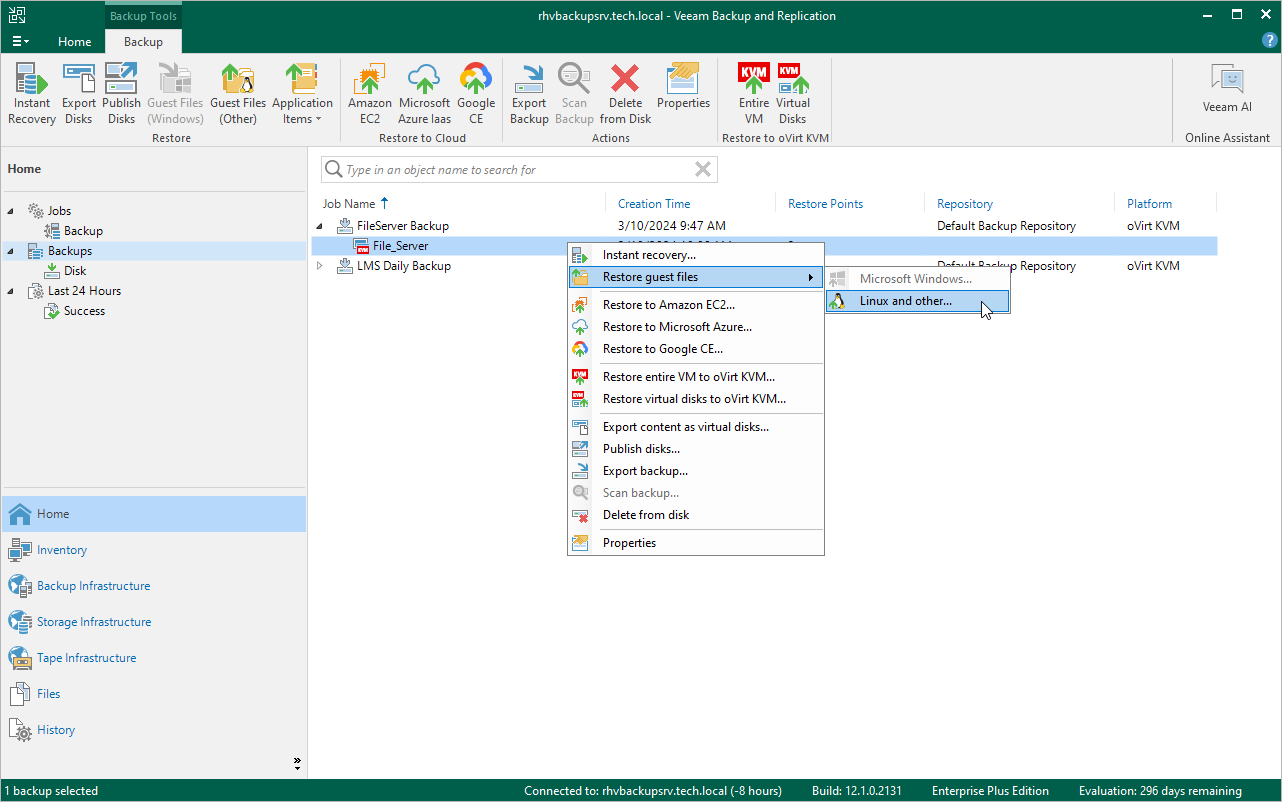1282x802 pixels.
Task: Collapse the Jobs tree node
Action: pyautogui.click(x=11, y=211)
